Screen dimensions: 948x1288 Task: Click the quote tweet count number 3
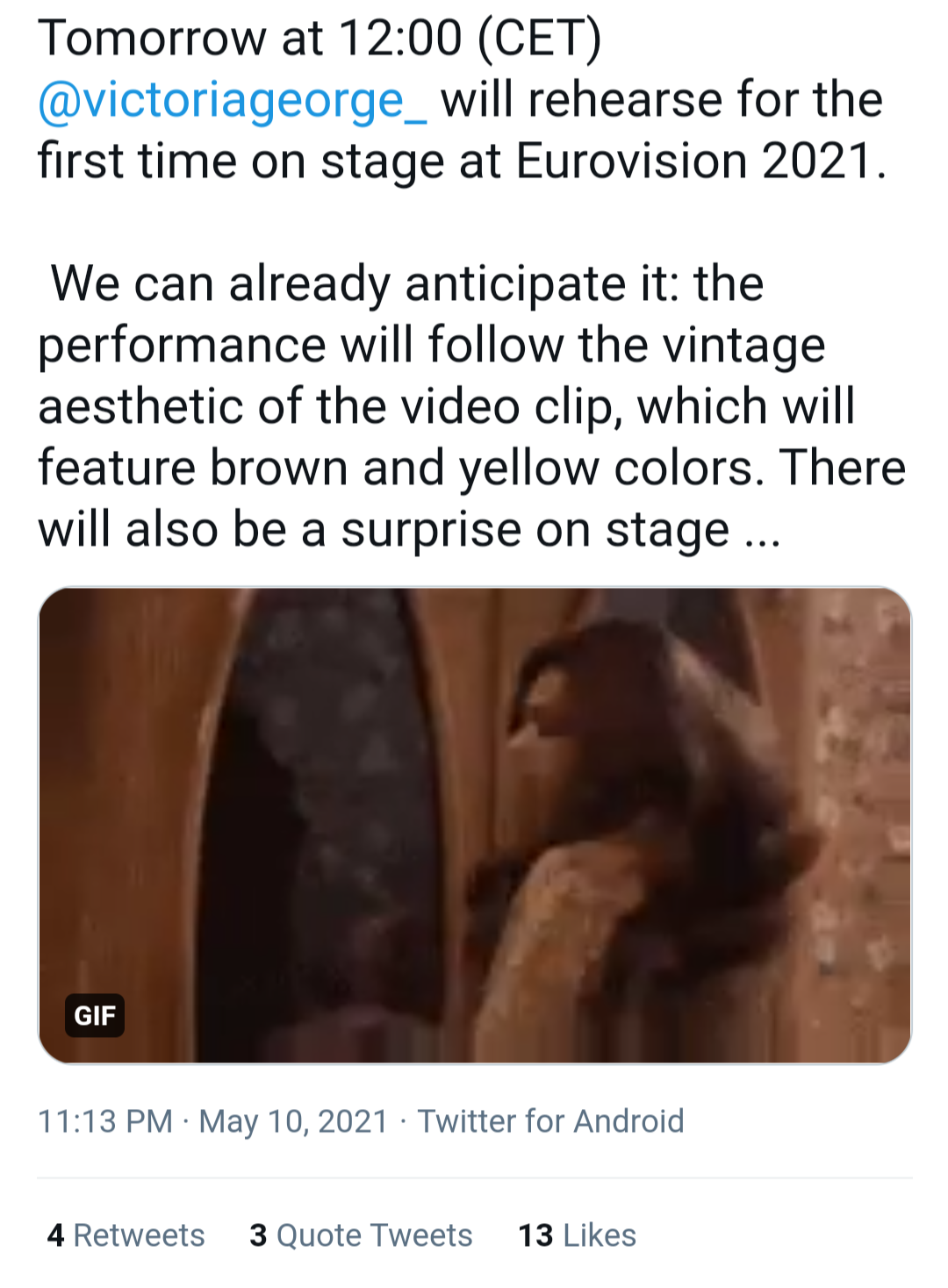point(258,1235)
